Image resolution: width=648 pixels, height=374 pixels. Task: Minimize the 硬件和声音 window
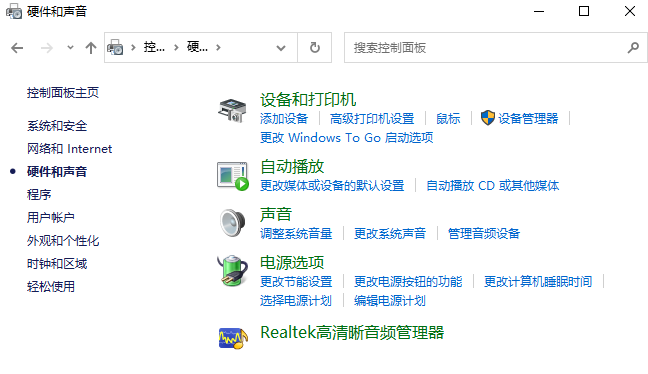pos(539,11)
